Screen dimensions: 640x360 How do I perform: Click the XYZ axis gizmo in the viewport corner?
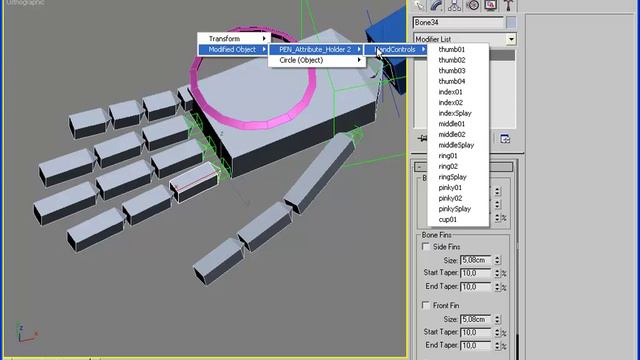26,332
